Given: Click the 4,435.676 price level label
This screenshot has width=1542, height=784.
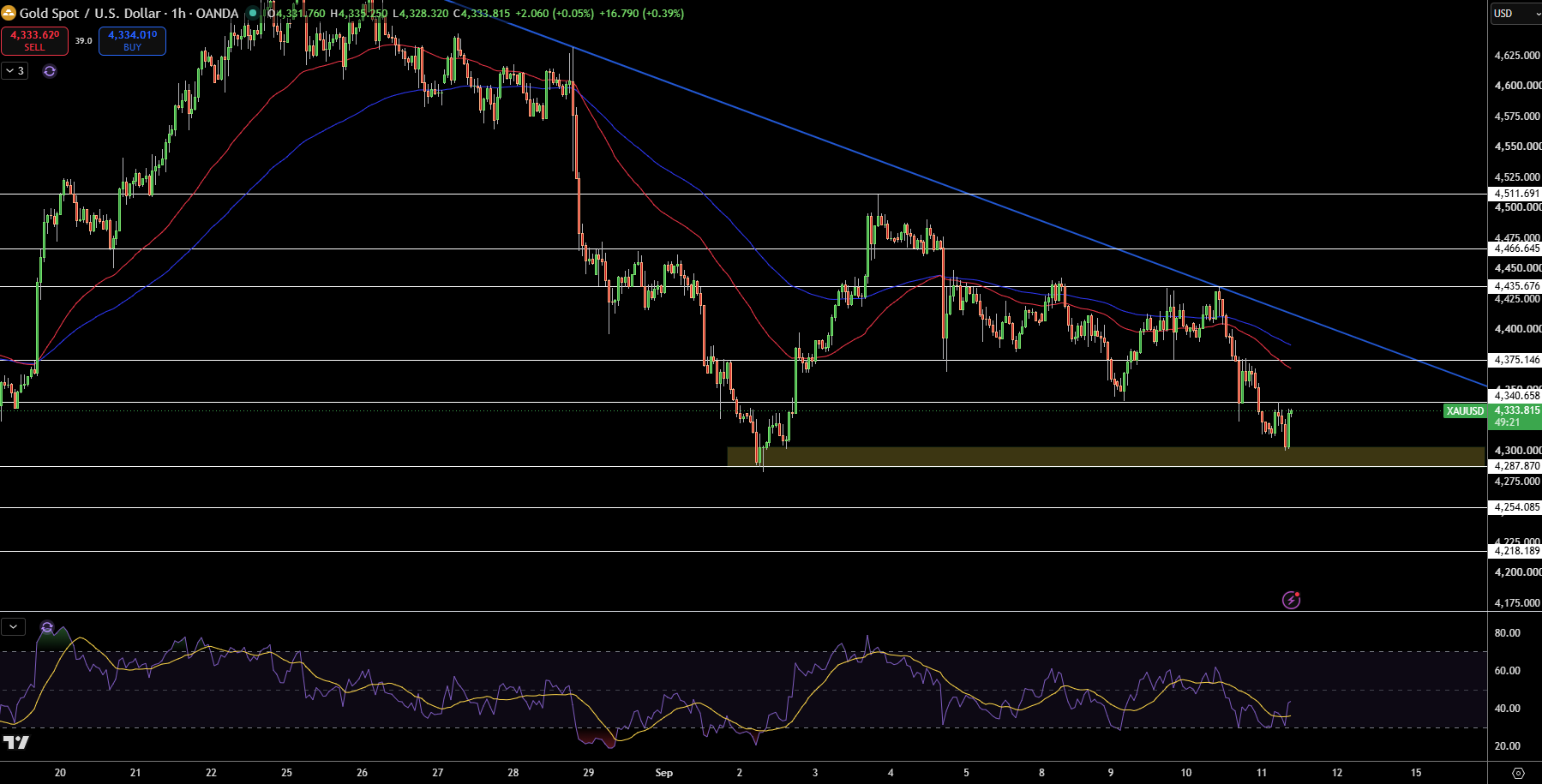Looking at the screenshot, I should pyautogui.click(x=1516, y=286).
